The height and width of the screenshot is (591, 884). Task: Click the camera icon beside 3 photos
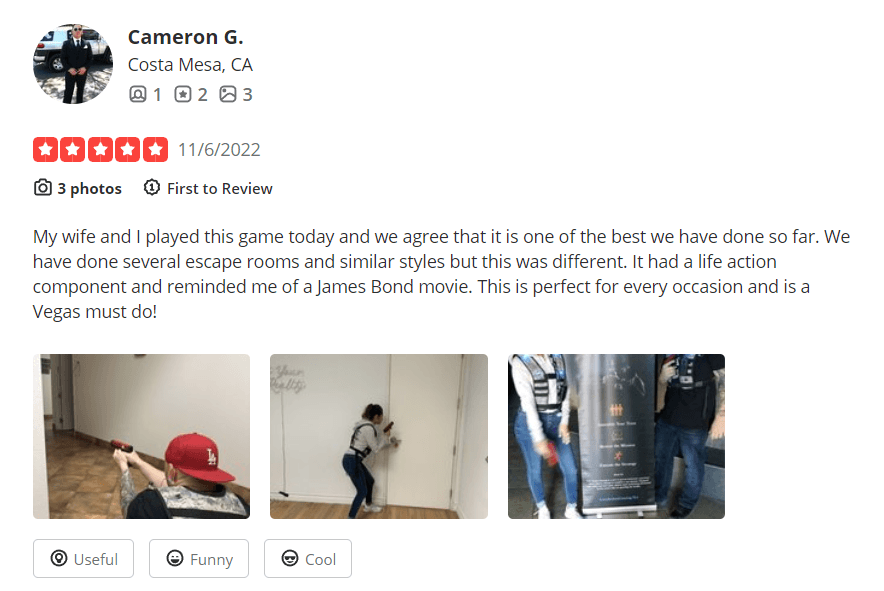tap(43, 188)
